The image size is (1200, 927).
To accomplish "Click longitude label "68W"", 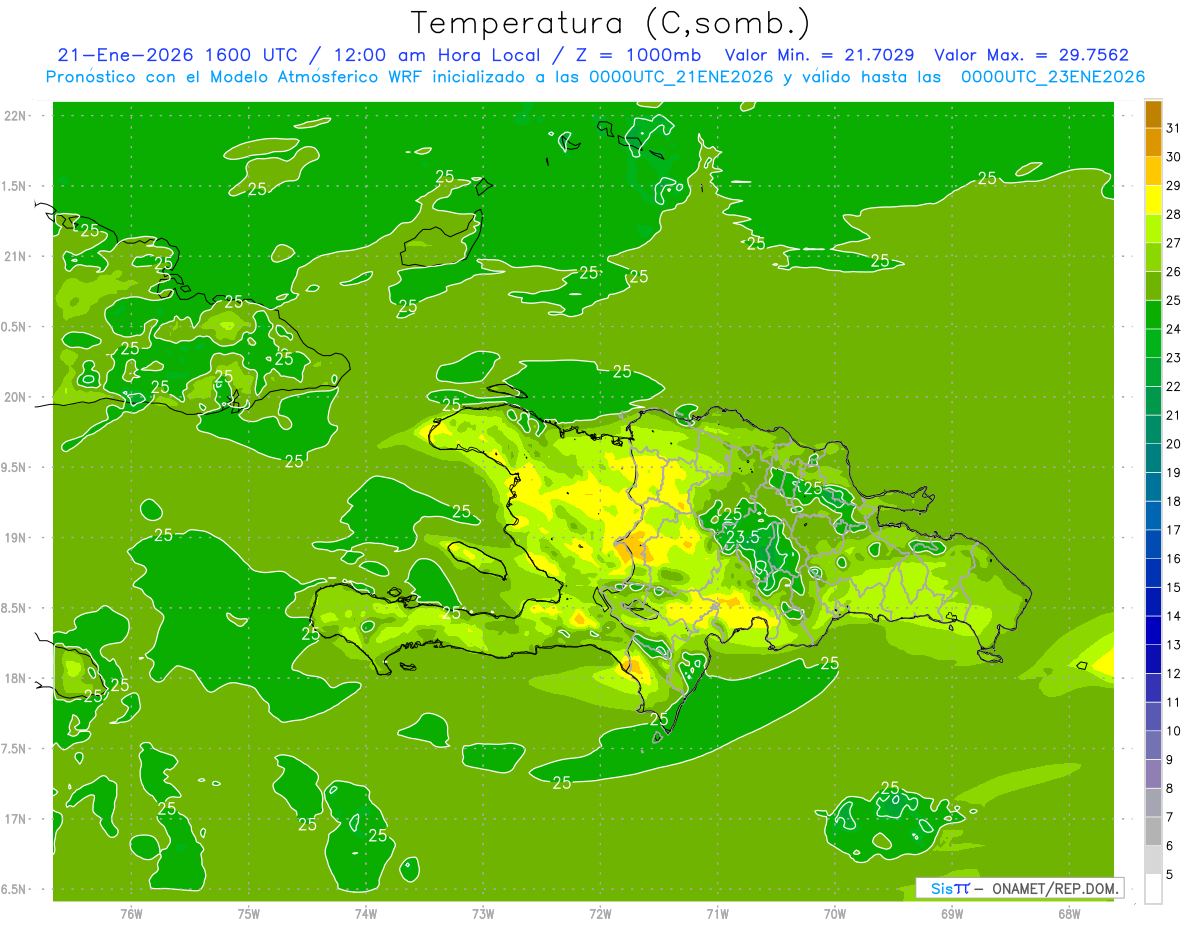I will (x=1069, y=914).
